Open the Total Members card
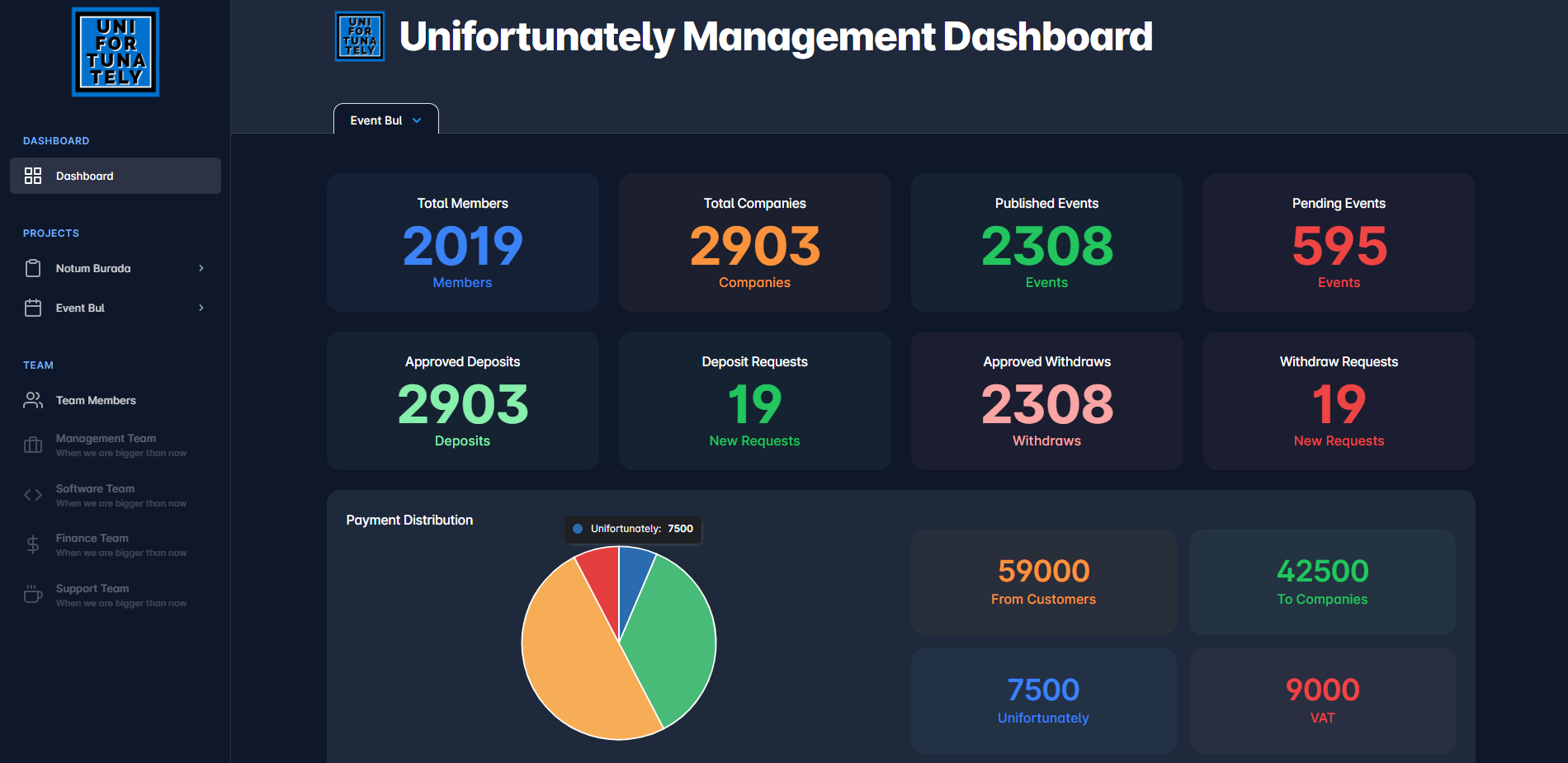The image size is (1568, 763). [462, 243]
